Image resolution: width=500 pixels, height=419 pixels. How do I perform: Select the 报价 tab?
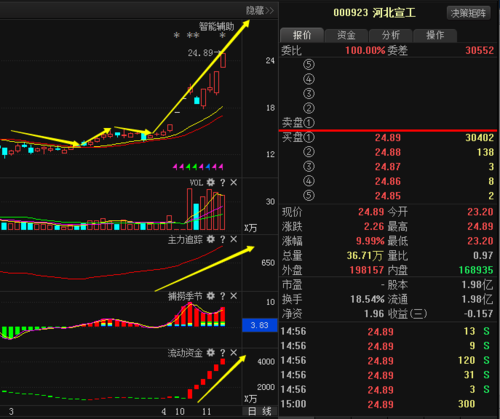click(302, 35)
